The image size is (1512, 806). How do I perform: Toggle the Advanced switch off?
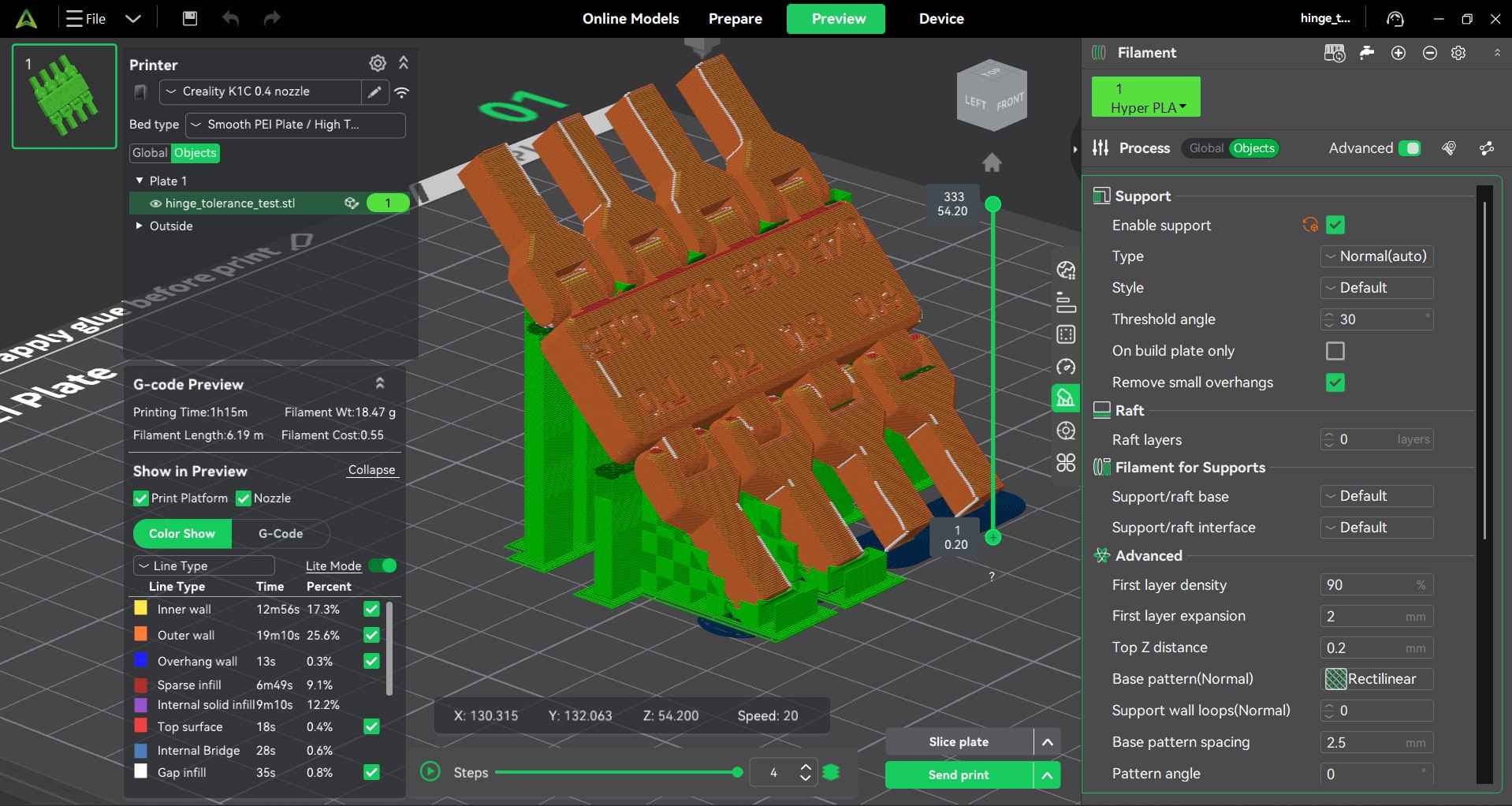click(x=1409, y=148)
